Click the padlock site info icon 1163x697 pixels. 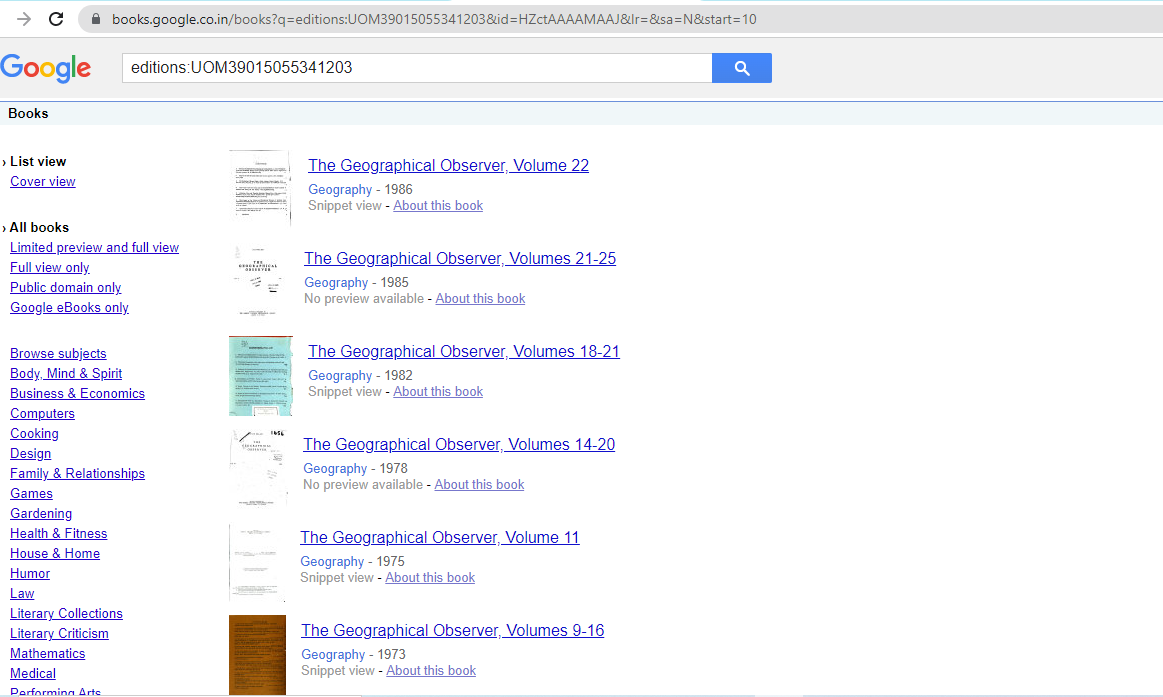pyautogui.click(x=96, y=19)
